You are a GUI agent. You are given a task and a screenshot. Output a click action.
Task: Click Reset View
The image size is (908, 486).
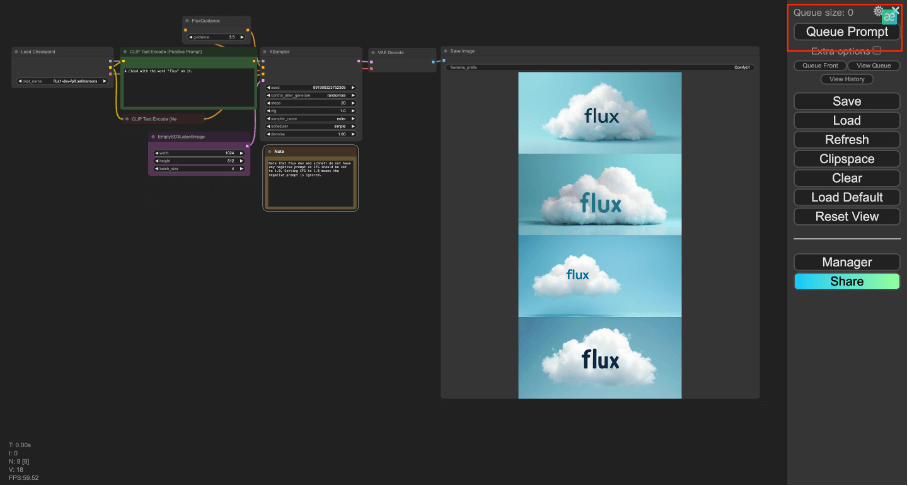click(x=847, y=217)
